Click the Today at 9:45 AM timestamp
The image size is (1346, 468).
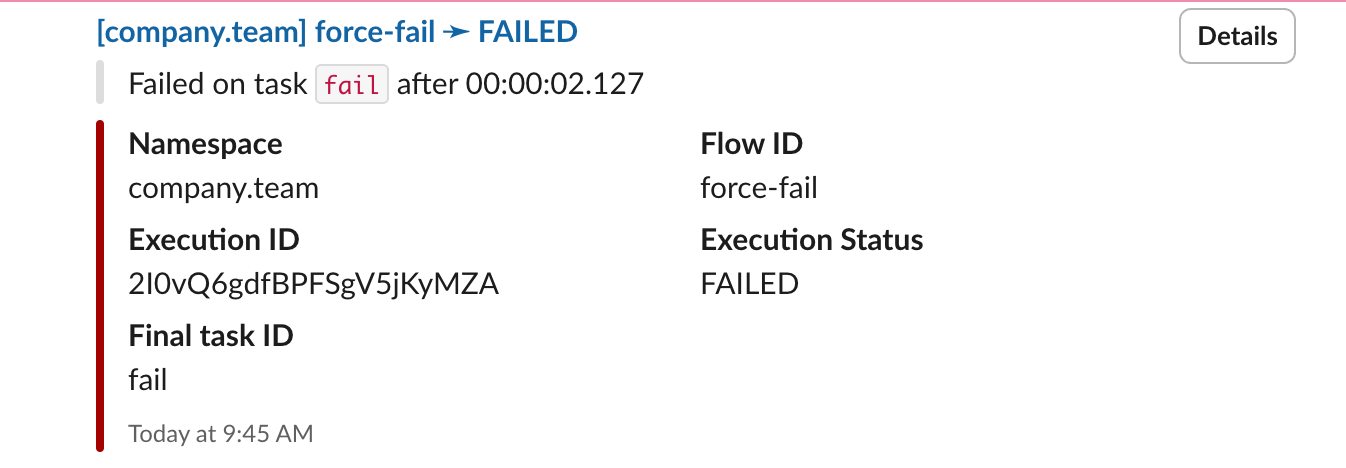coord(220,434)
